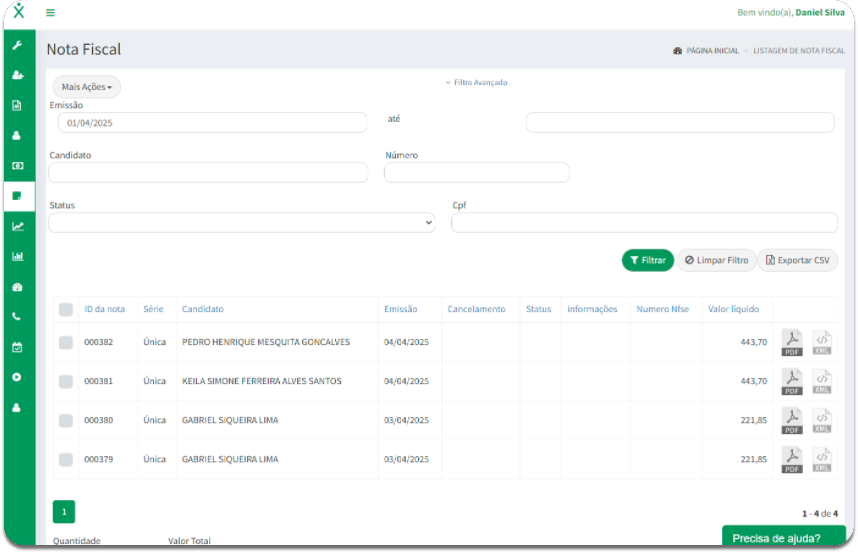858x553 pixels.
Task: Click the app logo in top-left corner
Action: [x=19, y=10]
